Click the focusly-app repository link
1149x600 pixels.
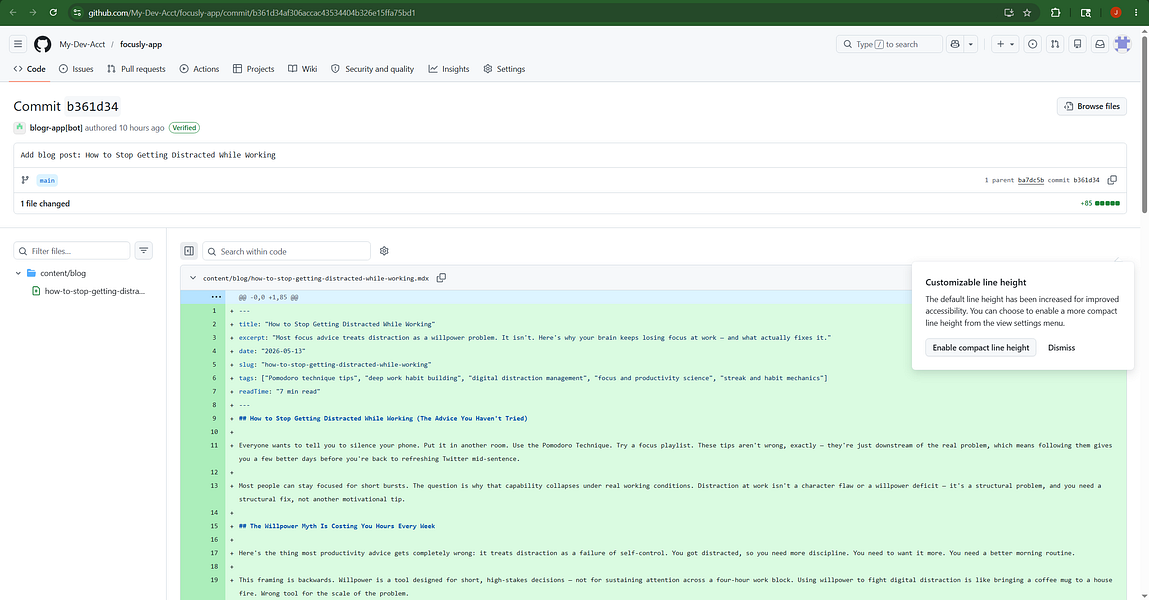point(141,44)
